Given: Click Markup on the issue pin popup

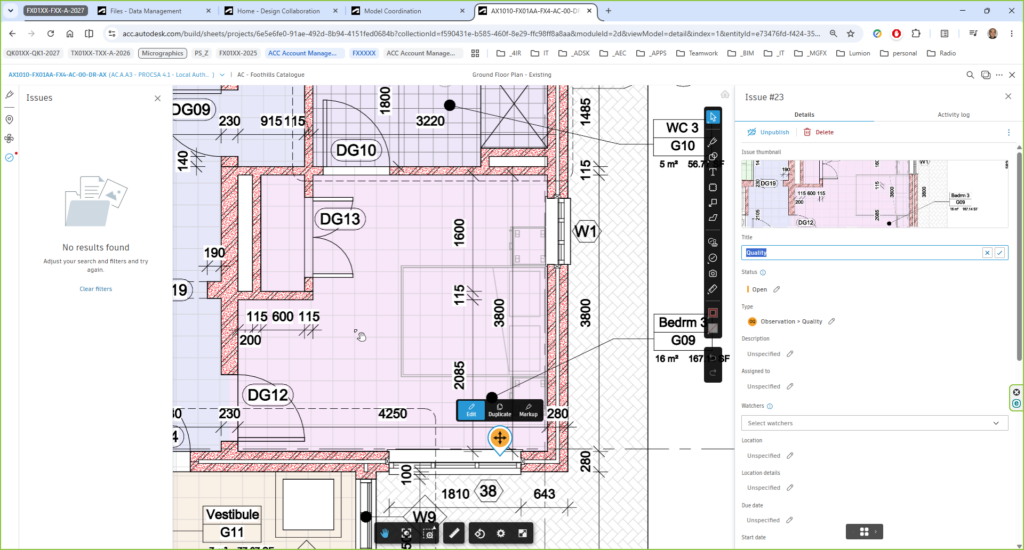Looking at the screenshot, I should click(x=528, y=410).
